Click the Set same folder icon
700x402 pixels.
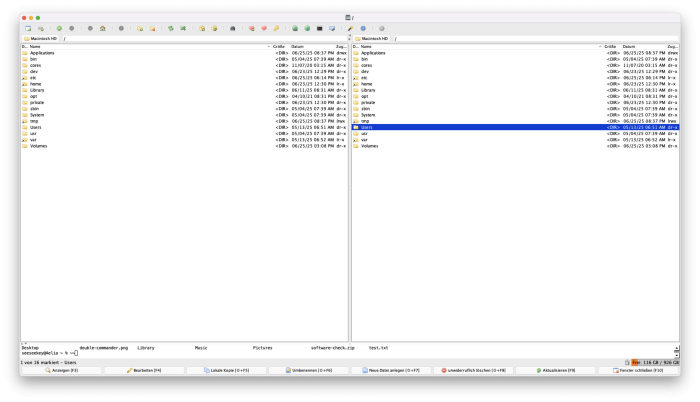(x=183, y=28)
